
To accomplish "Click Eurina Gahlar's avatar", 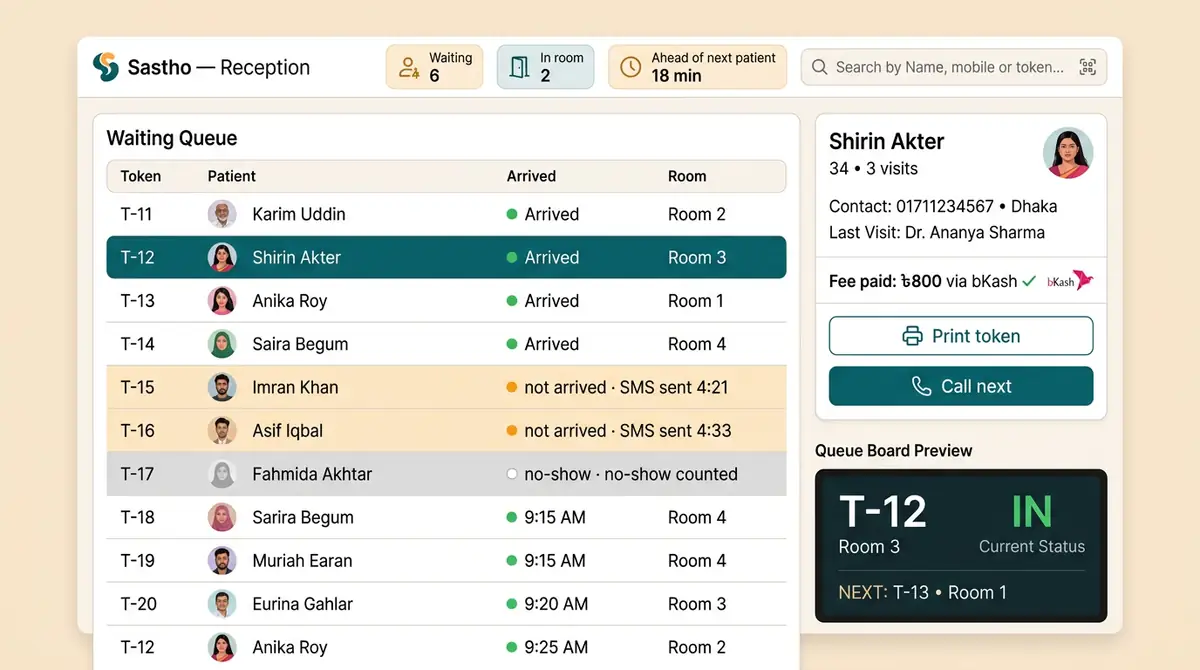I will tap(222, 604).
